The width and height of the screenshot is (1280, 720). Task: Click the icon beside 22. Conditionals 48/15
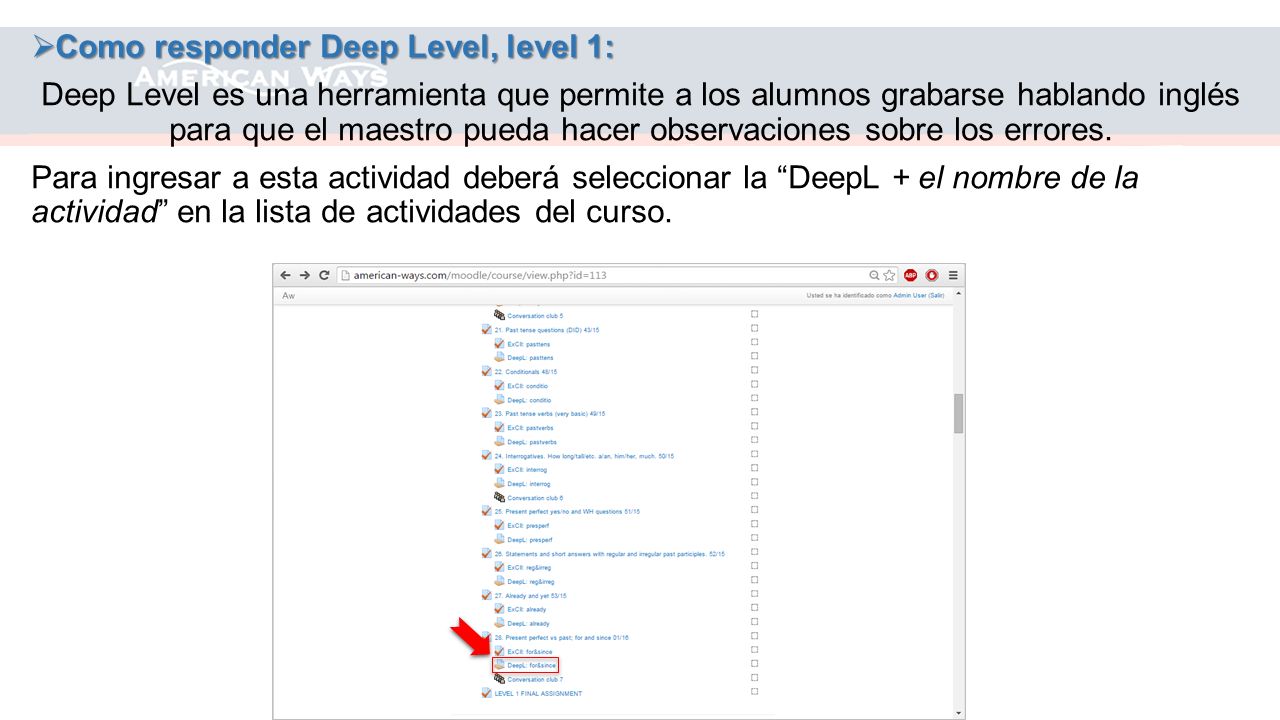point(486,371)
